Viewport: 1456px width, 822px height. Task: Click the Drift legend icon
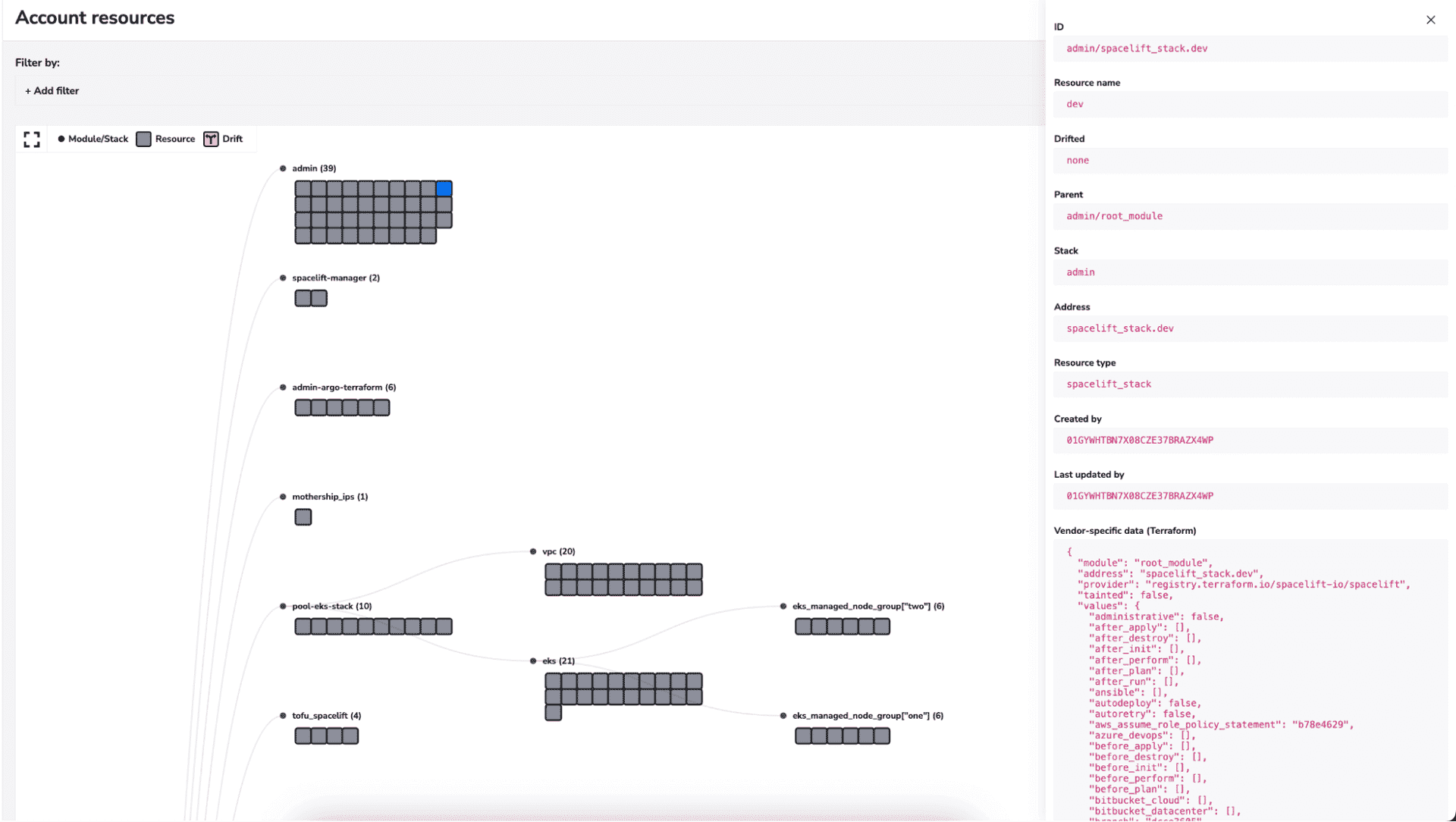[211, 140]
